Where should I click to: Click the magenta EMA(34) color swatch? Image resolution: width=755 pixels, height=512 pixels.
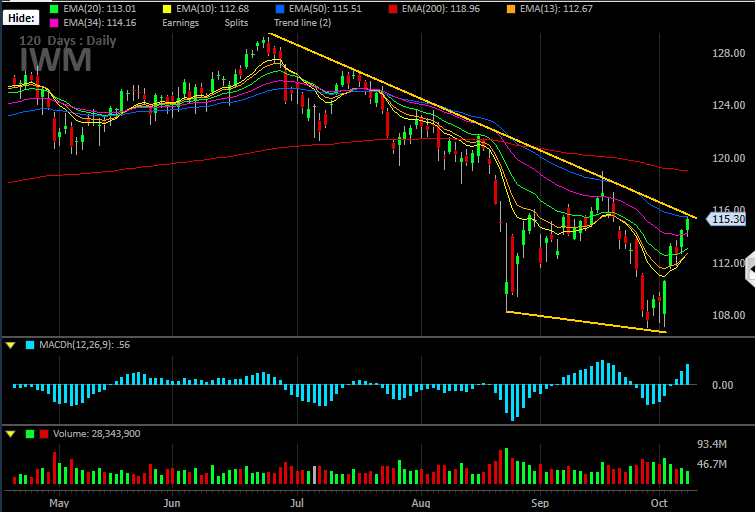point(54,23)
